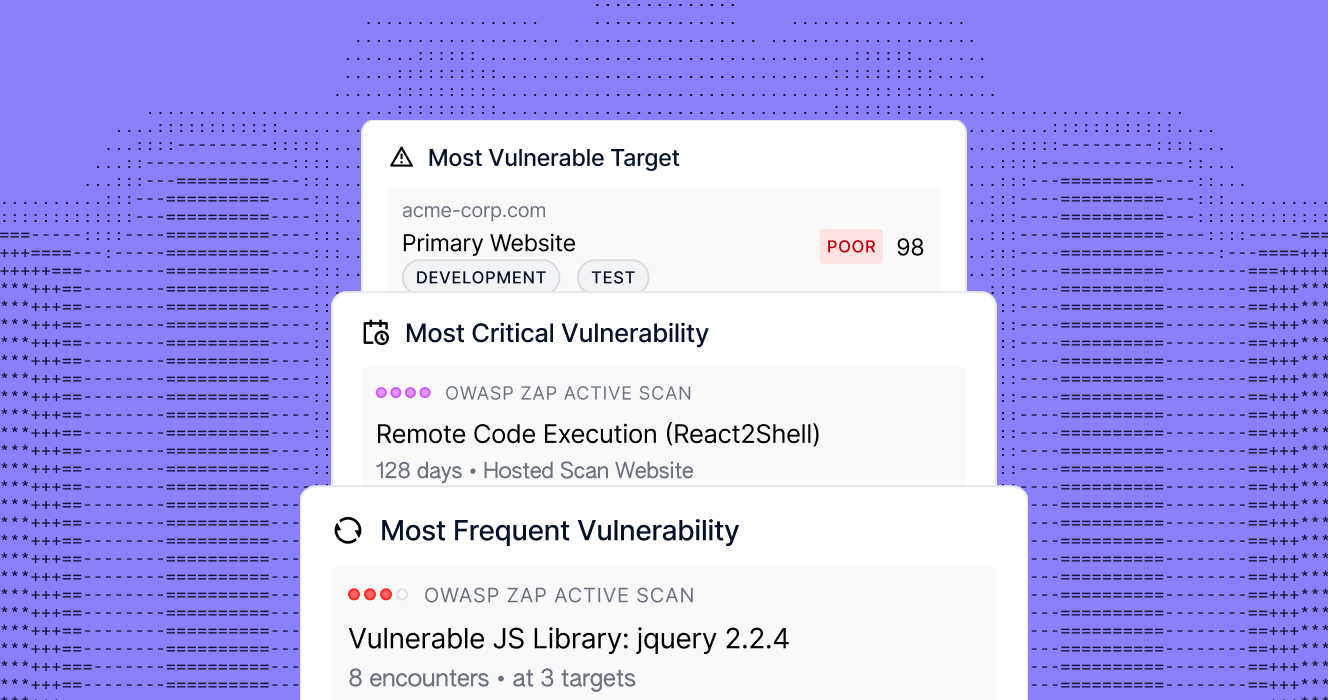Screen dimensions: 1328x700
Task: Click the 8 encounters at 3 targets text
Action: click(492, 678)
